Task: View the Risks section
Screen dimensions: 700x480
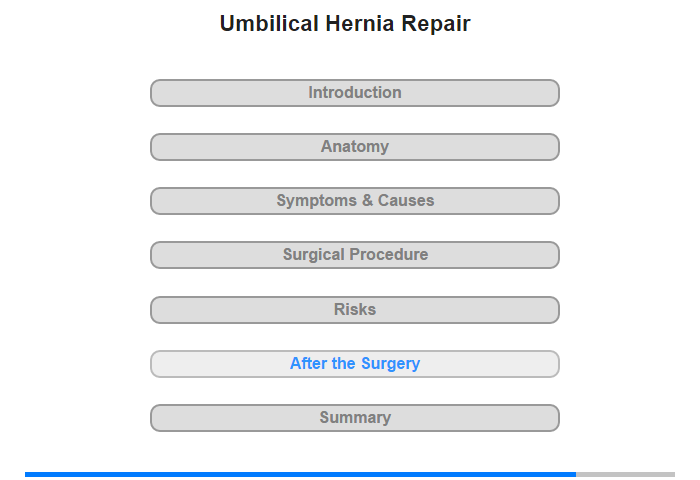Action: point(355,310)
